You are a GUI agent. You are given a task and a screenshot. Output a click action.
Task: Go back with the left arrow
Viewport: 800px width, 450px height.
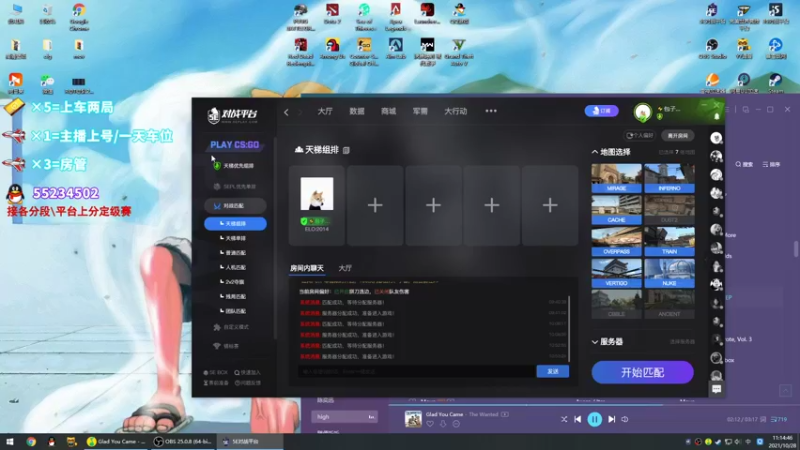pos(286,112)
